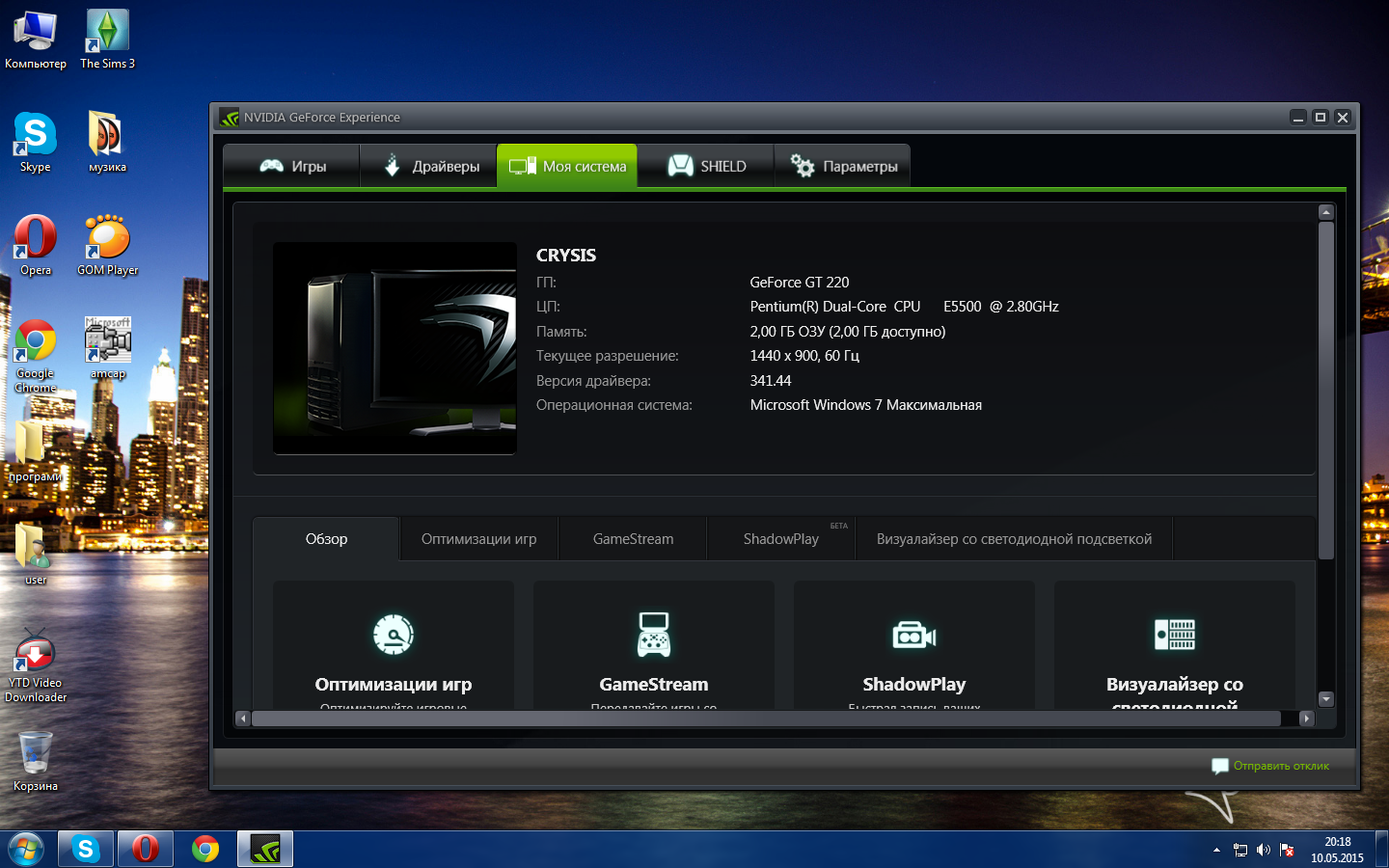The width and height of the screenshot is (1389, 868).
Task: Click the vertical scrollbar up arrow
Action: [1326, 212]
